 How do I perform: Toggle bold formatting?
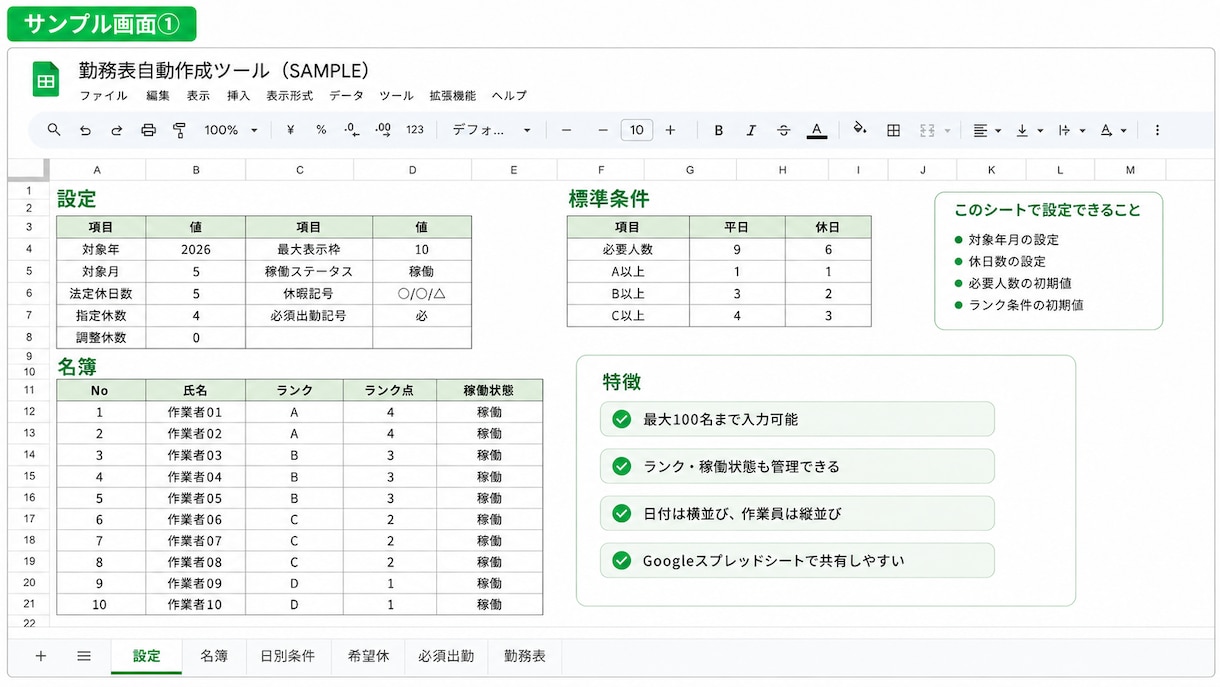click(718, 130)
